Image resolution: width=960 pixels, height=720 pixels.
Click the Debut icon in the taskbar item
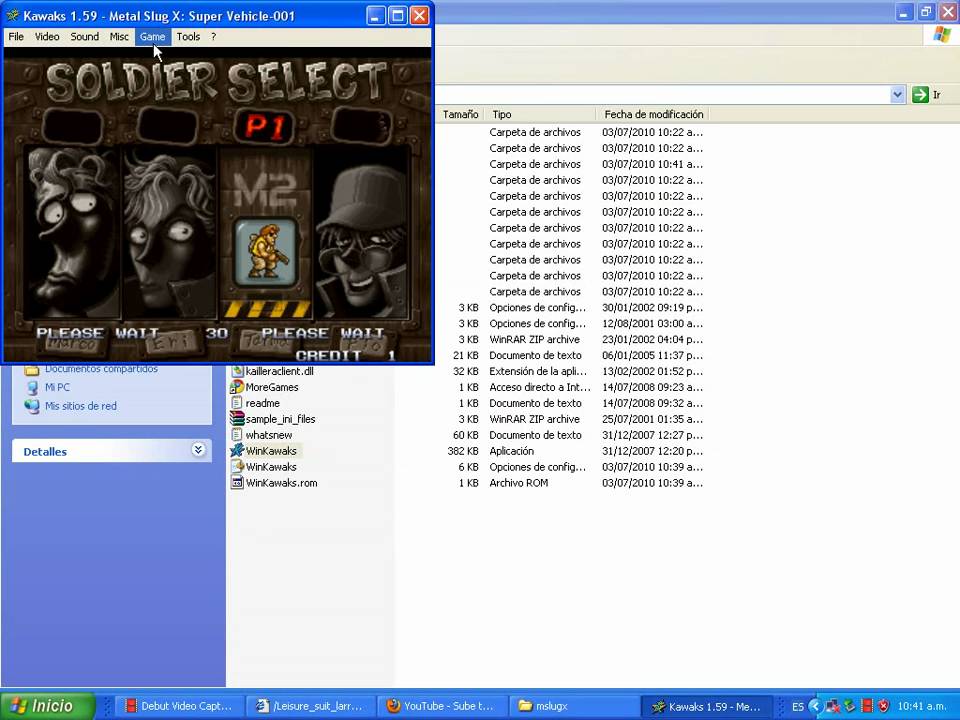[x=130, y=706]
